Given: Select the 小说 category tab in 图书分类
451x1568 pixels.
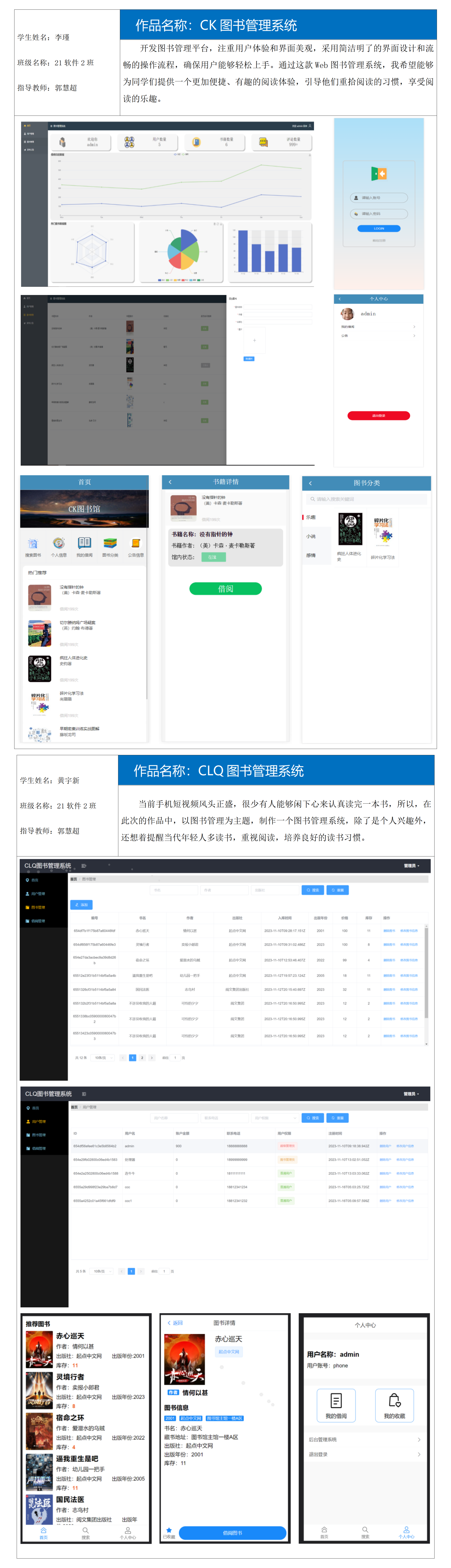Looking at the screenshot, I should click(x=311, y=536).
